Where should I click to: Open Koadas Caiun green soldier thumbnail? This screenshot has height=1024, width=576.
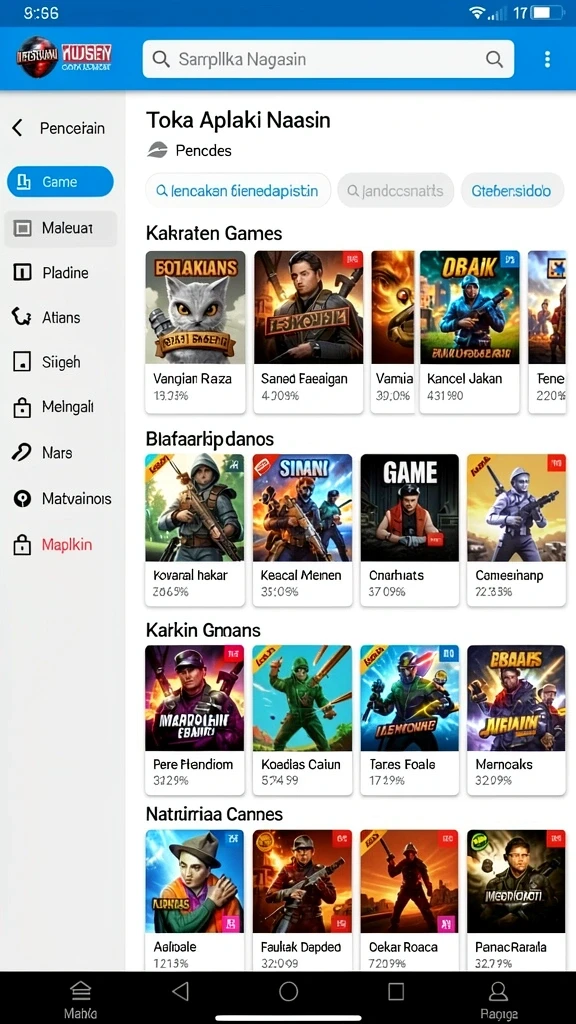(x=302, y=697)
